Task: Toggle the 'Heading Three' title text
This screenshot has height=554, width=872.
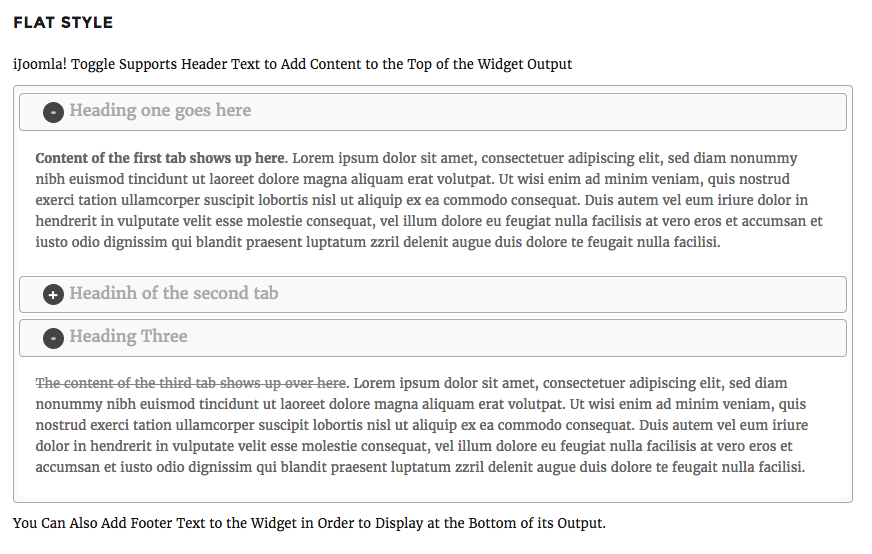Action: click(x=128, y=336)
